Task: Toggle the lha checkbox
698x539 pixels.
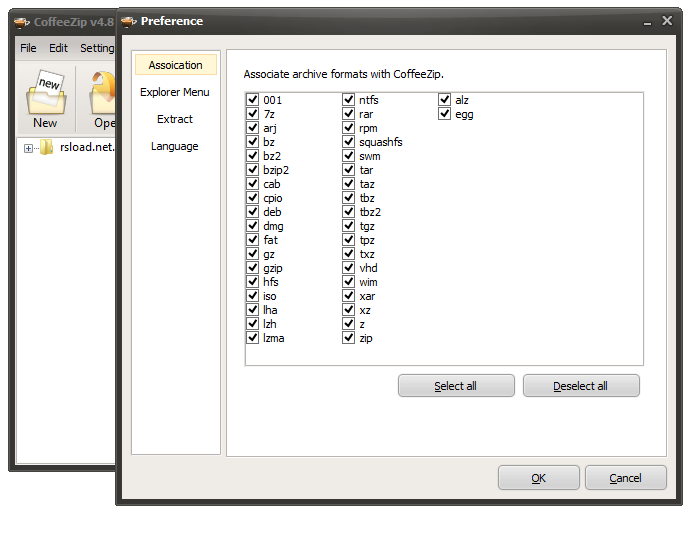Action: click(x=253, y=309)
